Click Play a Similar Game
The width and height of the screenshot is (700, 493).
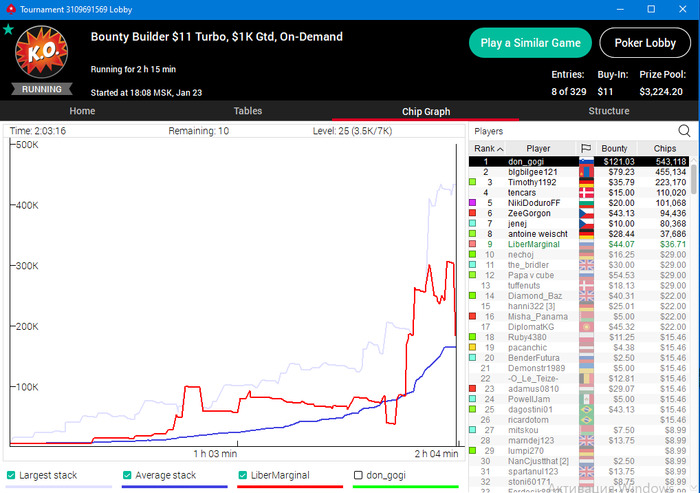[530, 43]
